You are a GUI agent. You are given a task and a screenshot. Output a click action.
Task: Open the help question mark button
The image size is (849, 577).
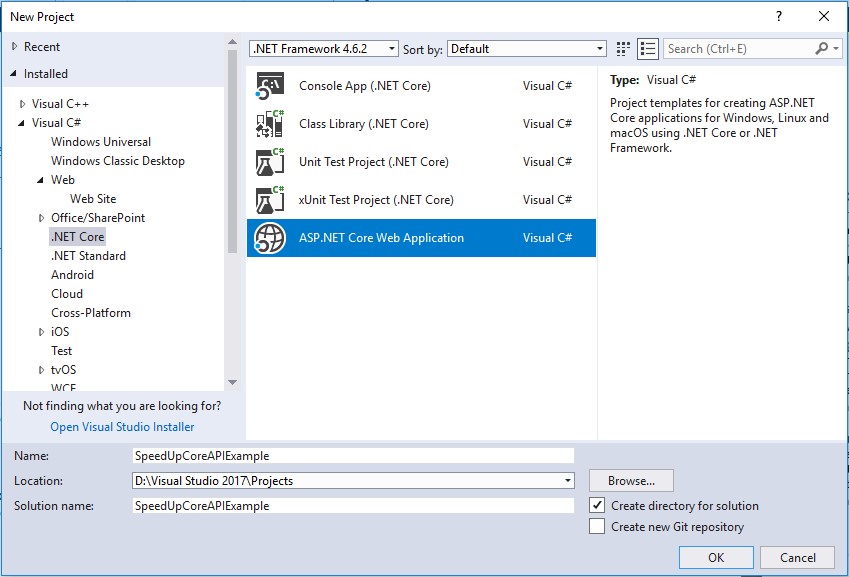coord(779,16)
